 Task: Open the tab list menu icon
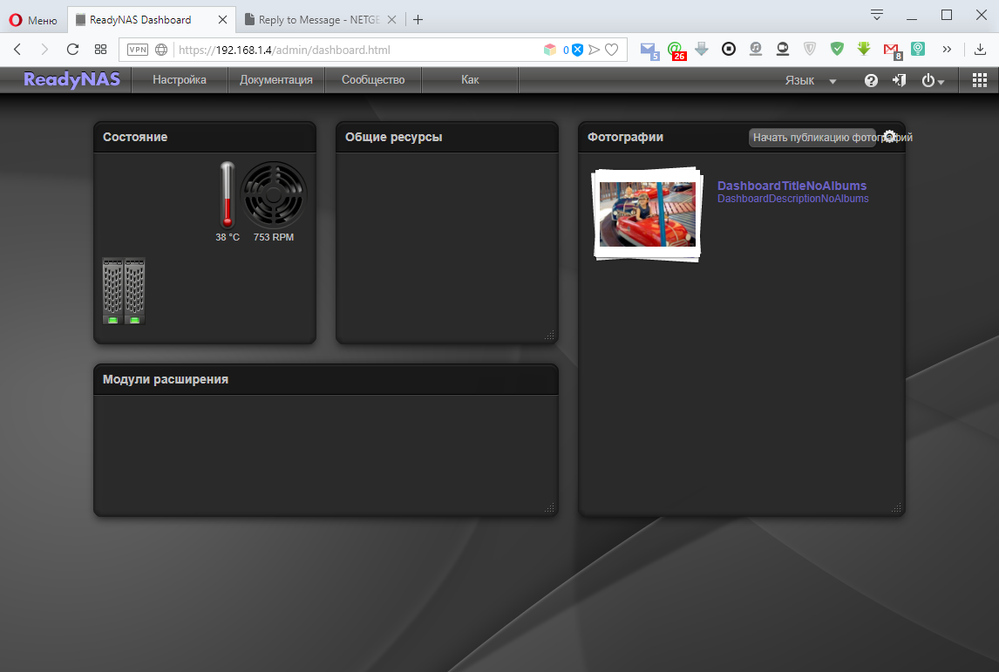[877, 15]
